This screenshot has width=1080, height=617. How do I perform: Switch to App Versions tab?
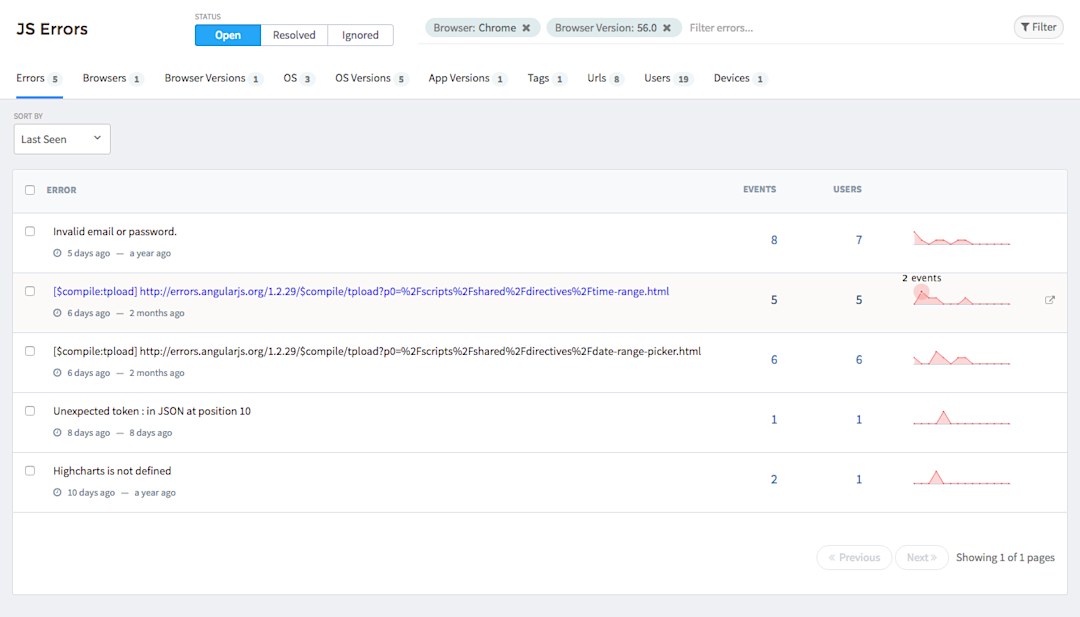(x=468, y=79)
